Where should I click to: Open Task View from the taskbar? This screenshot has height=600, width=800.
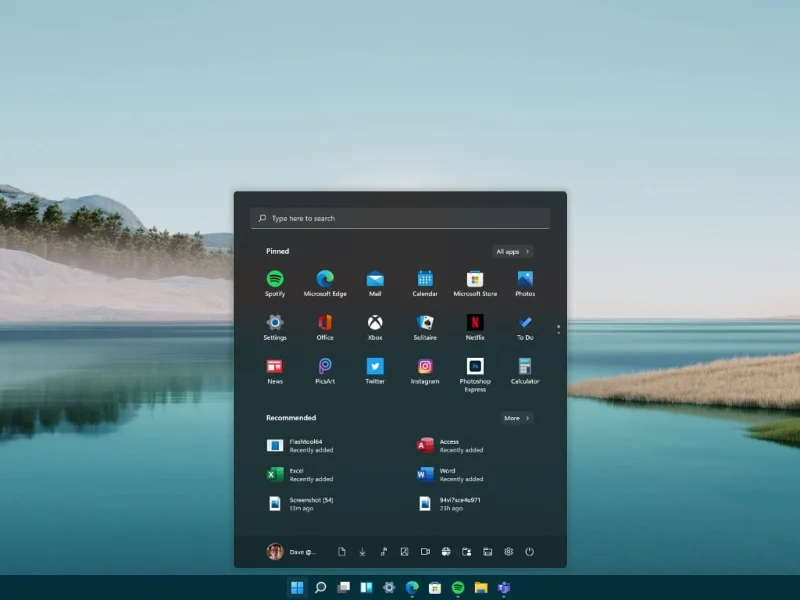[342, 588]
